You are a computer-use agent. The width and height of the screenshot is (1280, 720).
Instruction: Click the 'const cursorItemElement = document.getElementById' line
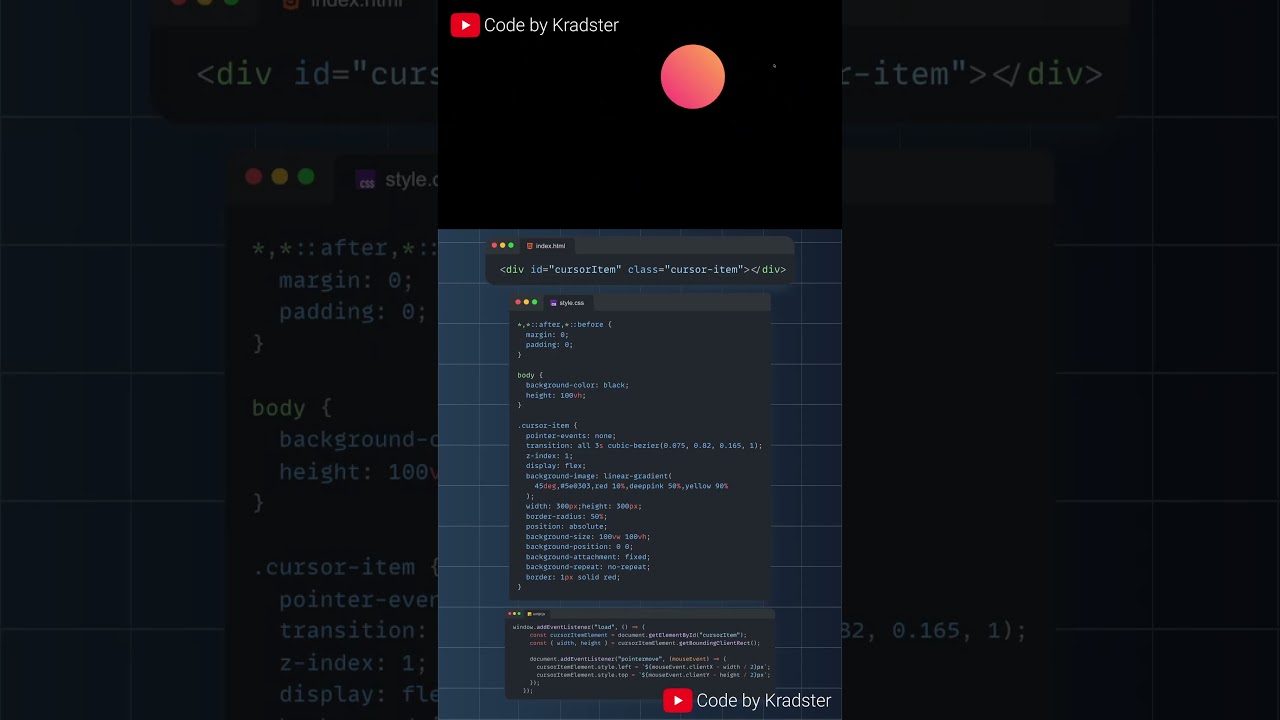point(638,635)
